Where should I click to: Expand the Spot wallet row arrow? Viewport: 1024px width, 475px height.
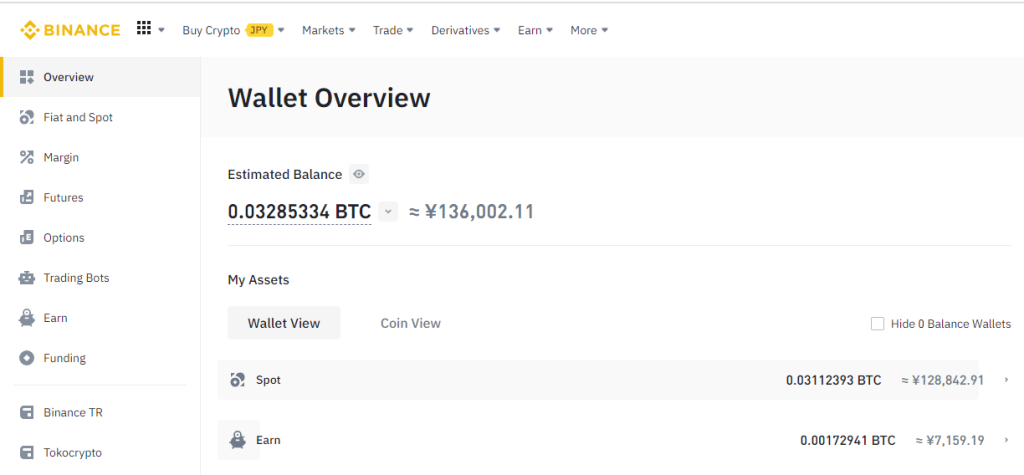1006,380
